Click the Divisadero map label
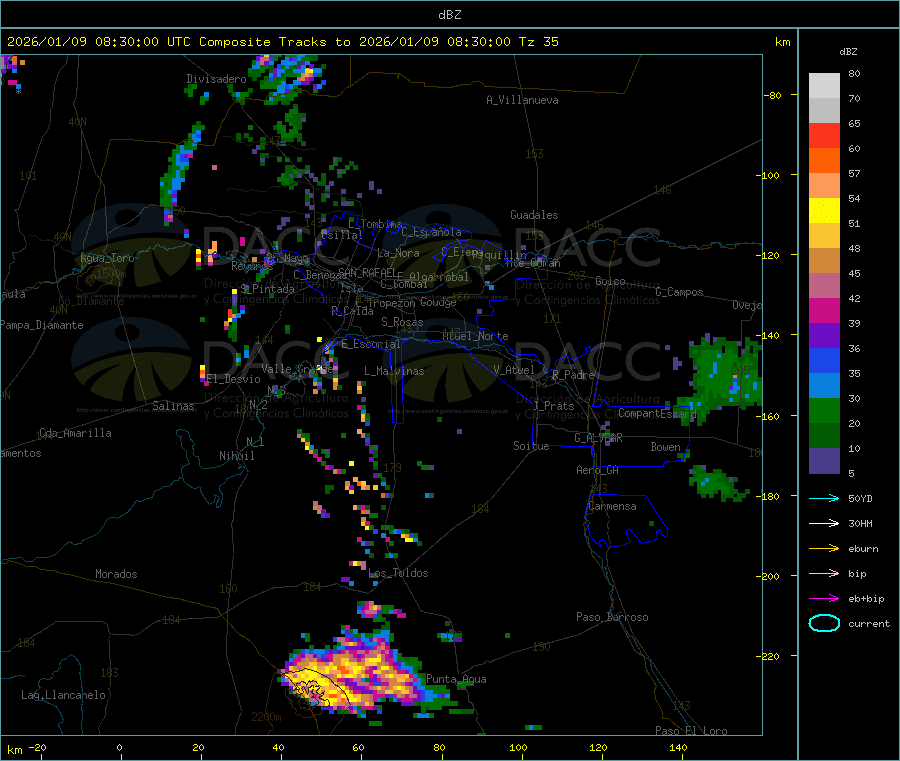 [216, 79]
